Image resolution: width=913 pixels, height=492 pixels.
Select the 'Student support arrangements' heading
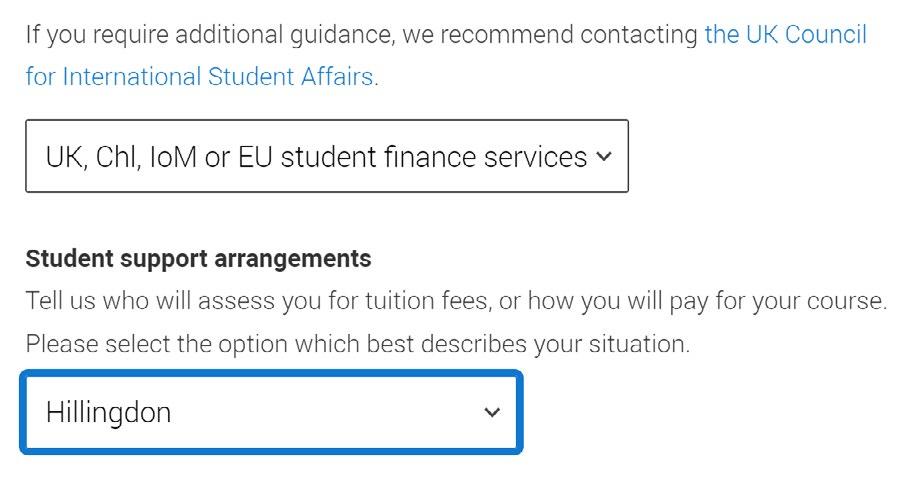click(198, 259)
